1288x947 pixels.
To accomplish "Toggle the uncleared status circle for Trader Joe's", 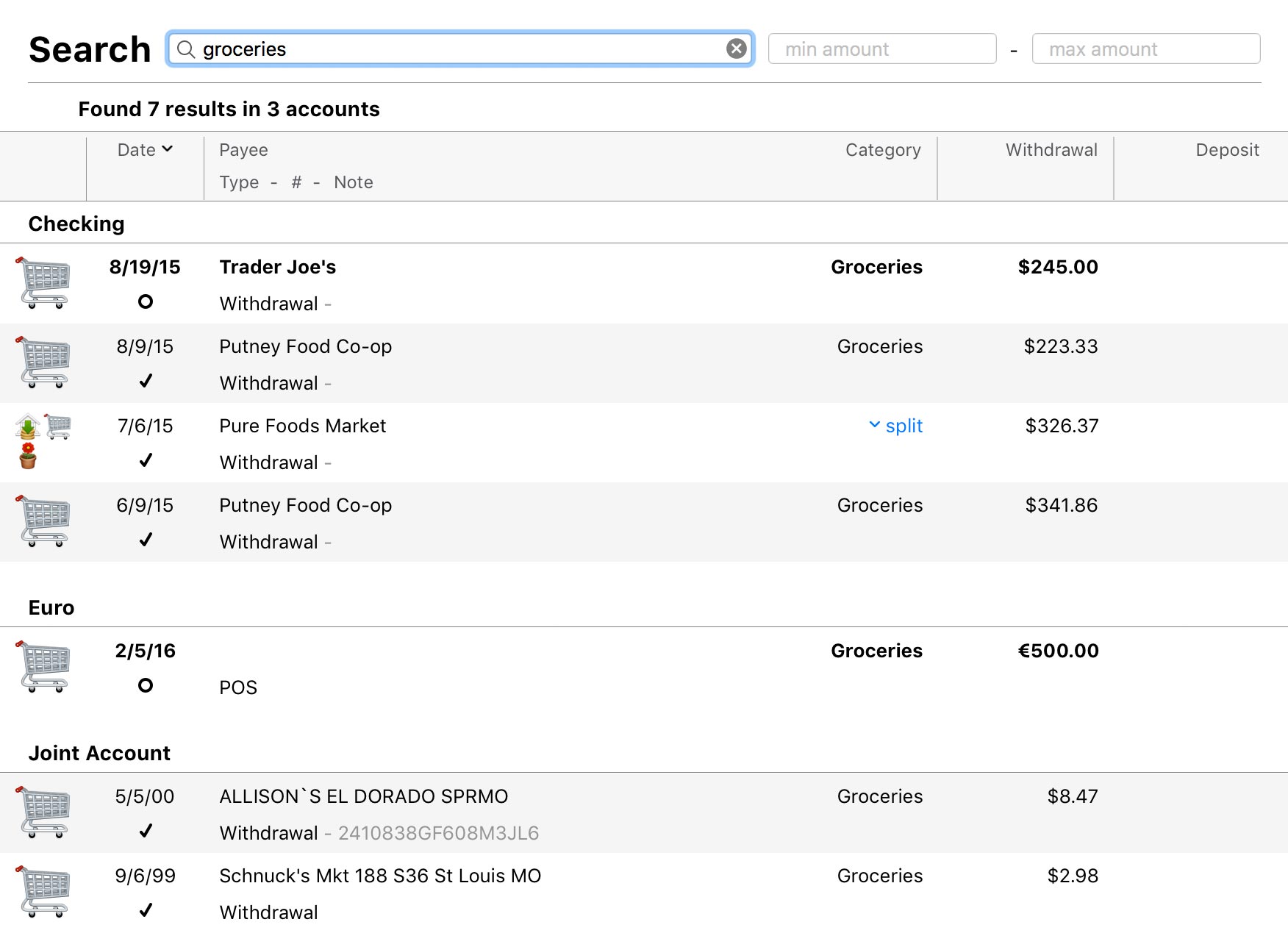I will point(146,301).
